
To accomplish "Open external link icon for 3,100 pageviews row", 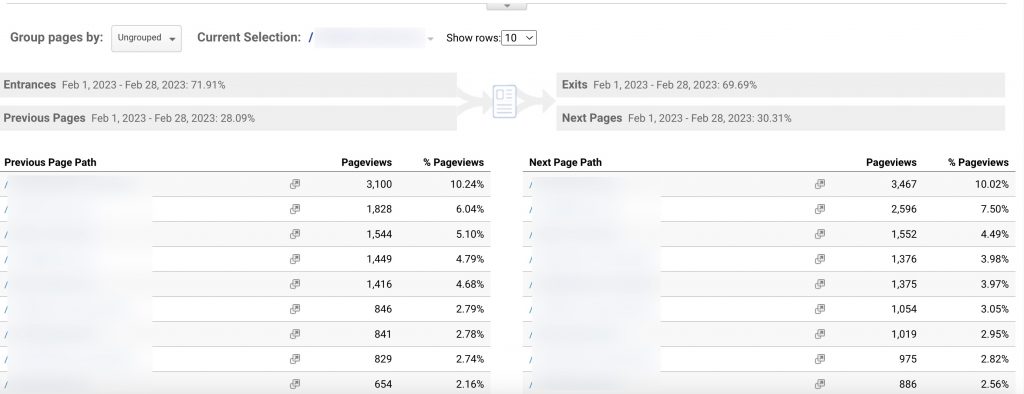I will coord(295,184).
